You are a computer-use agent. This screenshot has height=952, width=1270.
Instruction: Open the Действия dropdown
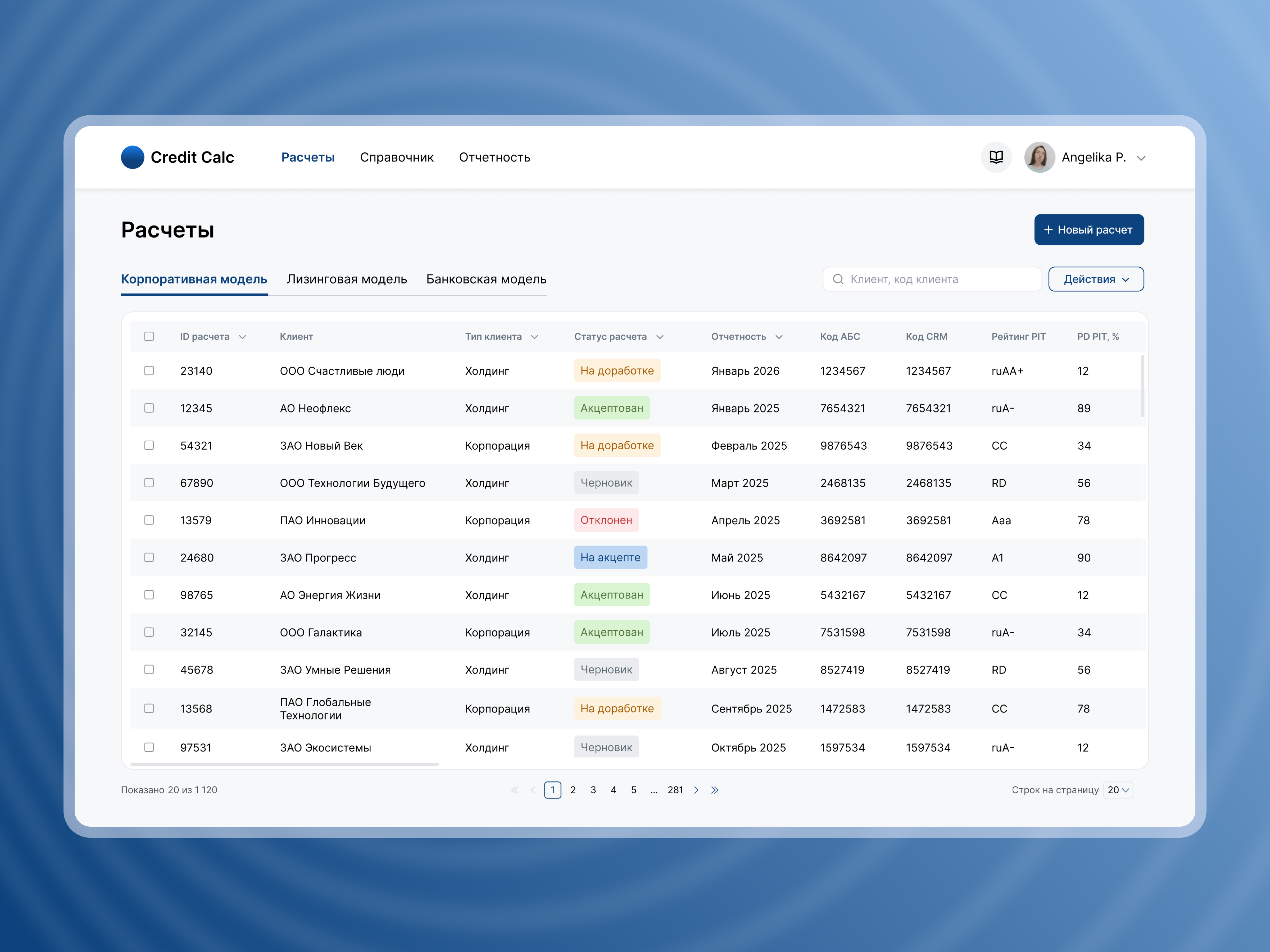click(1095, 279)
